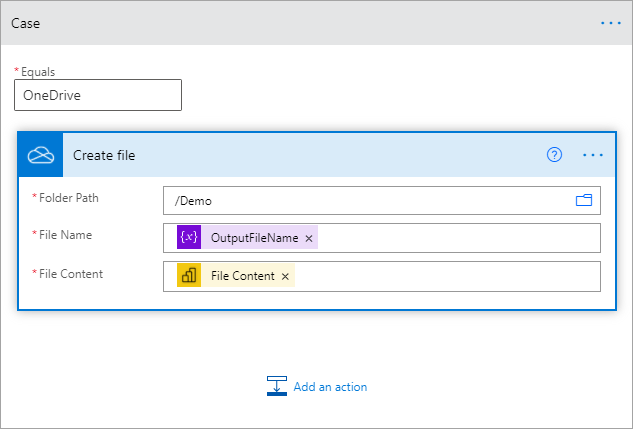Open the folder picker for Folder Path

584,200
